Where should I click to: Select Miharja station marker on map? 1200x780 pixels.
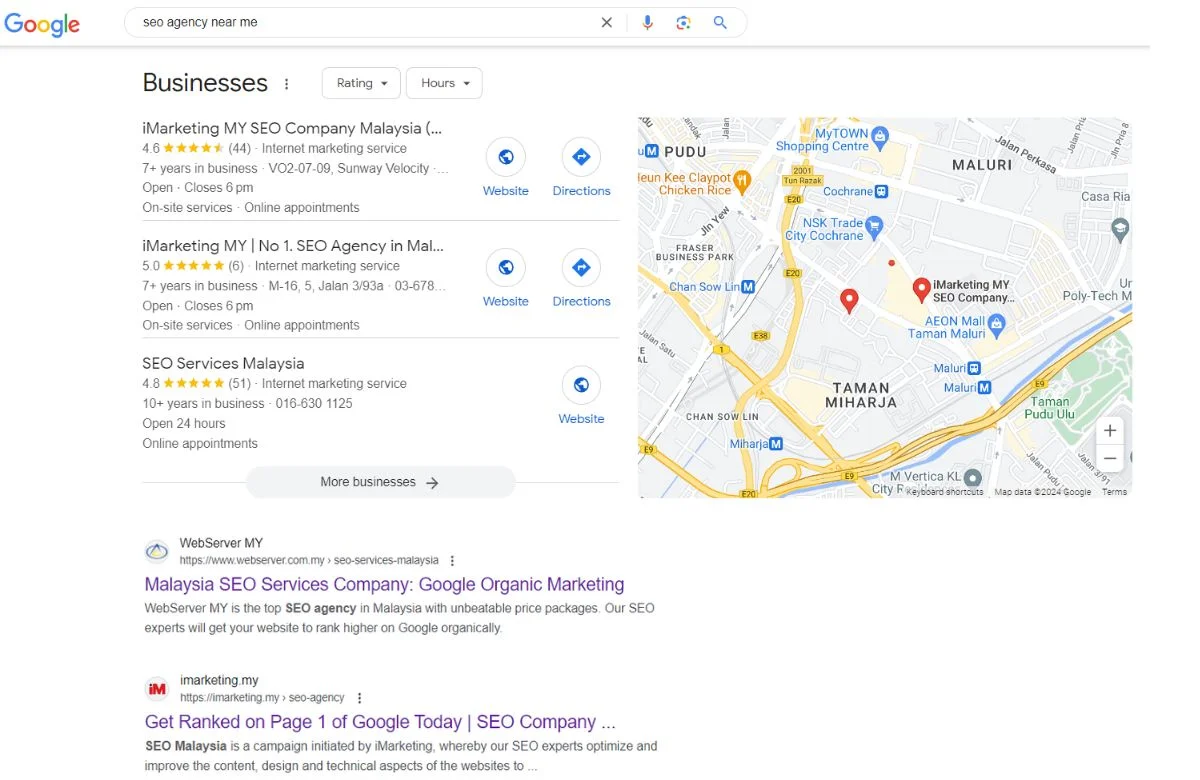click(776, 444)
